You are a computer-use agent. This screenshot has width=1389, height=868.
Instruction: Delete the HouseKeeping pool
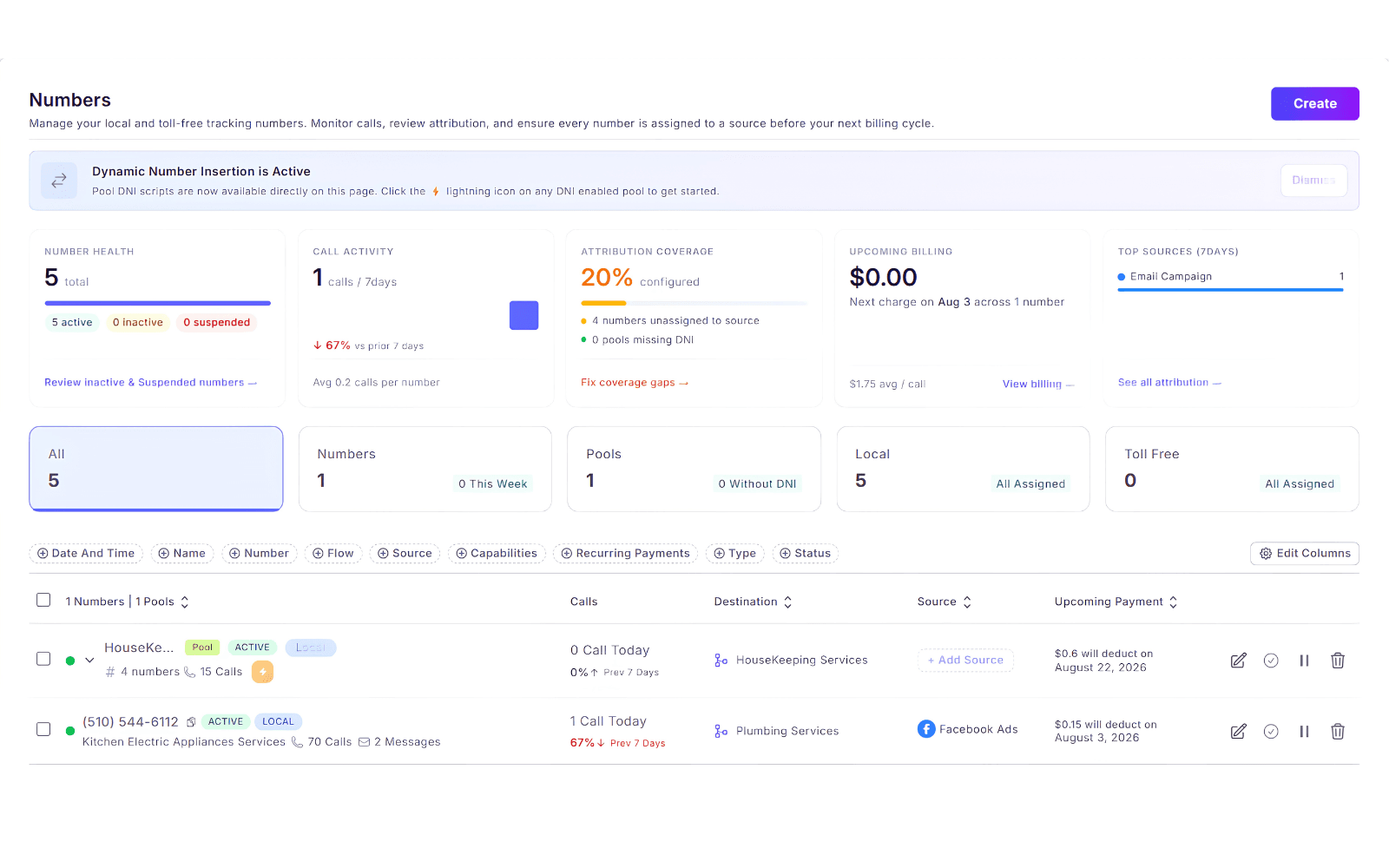[1338, 661]
